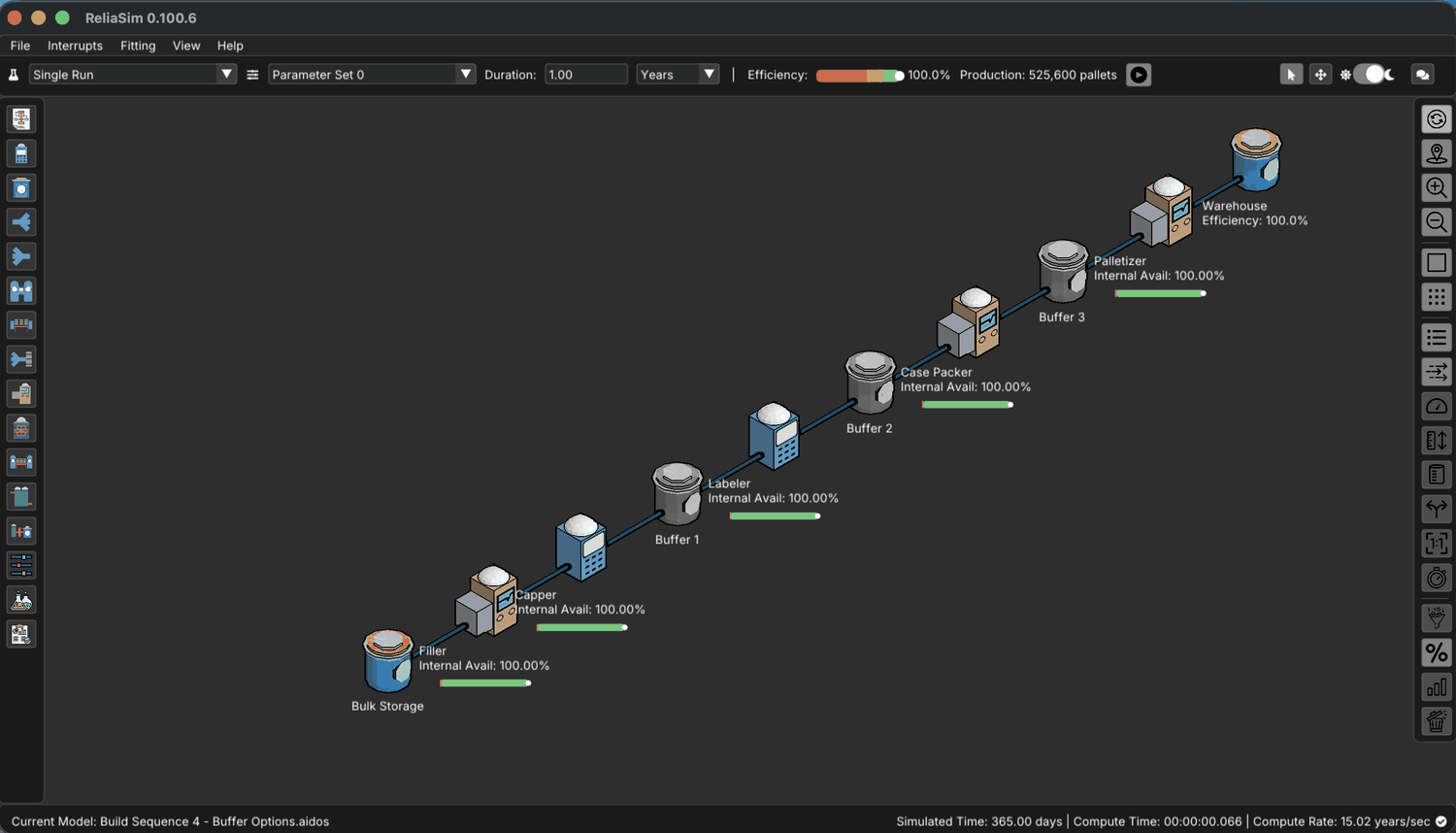
Task: Click the branching arrows icon
Action: click(1437, 509)
